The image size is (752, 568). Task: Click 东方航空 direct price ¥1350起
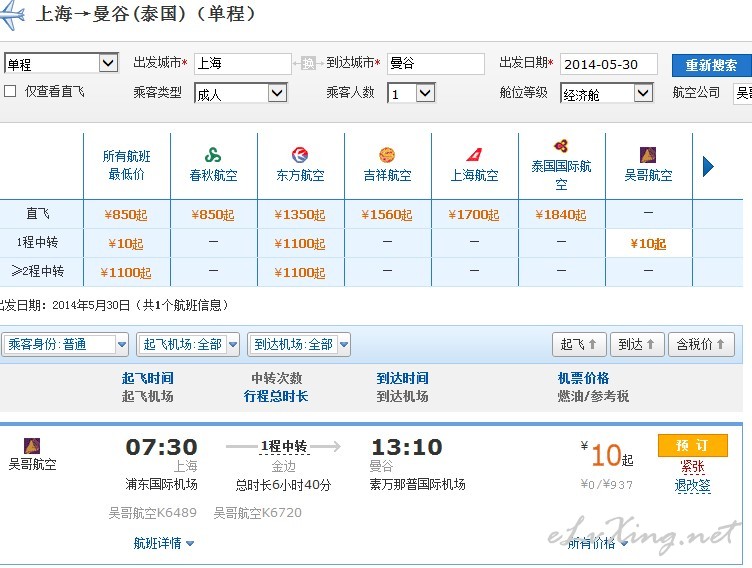pos(300,214)
